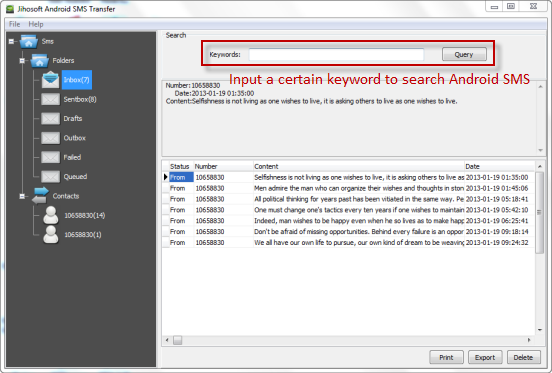Click the Status column header
The height and width of the screenshot is (373, 552).
click(180, 166)
